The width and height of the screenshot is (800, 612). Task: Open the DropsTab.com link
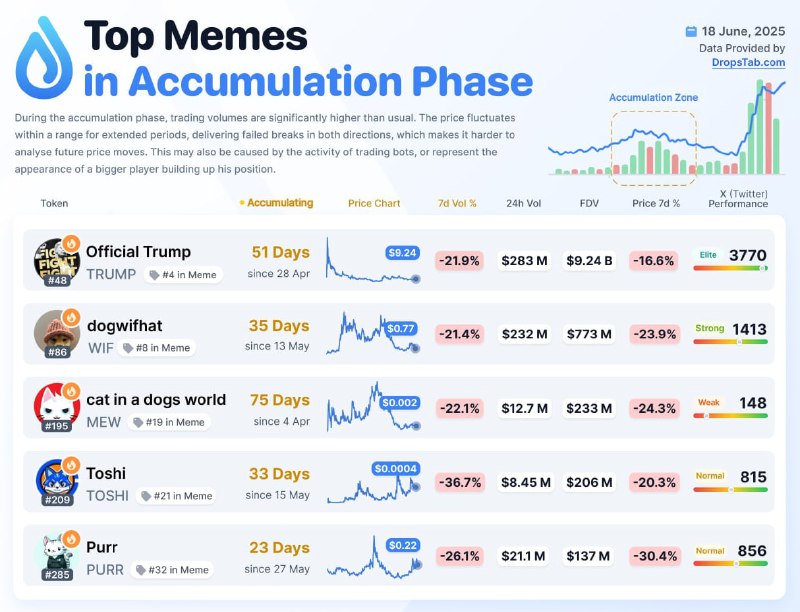click(748, 63)
